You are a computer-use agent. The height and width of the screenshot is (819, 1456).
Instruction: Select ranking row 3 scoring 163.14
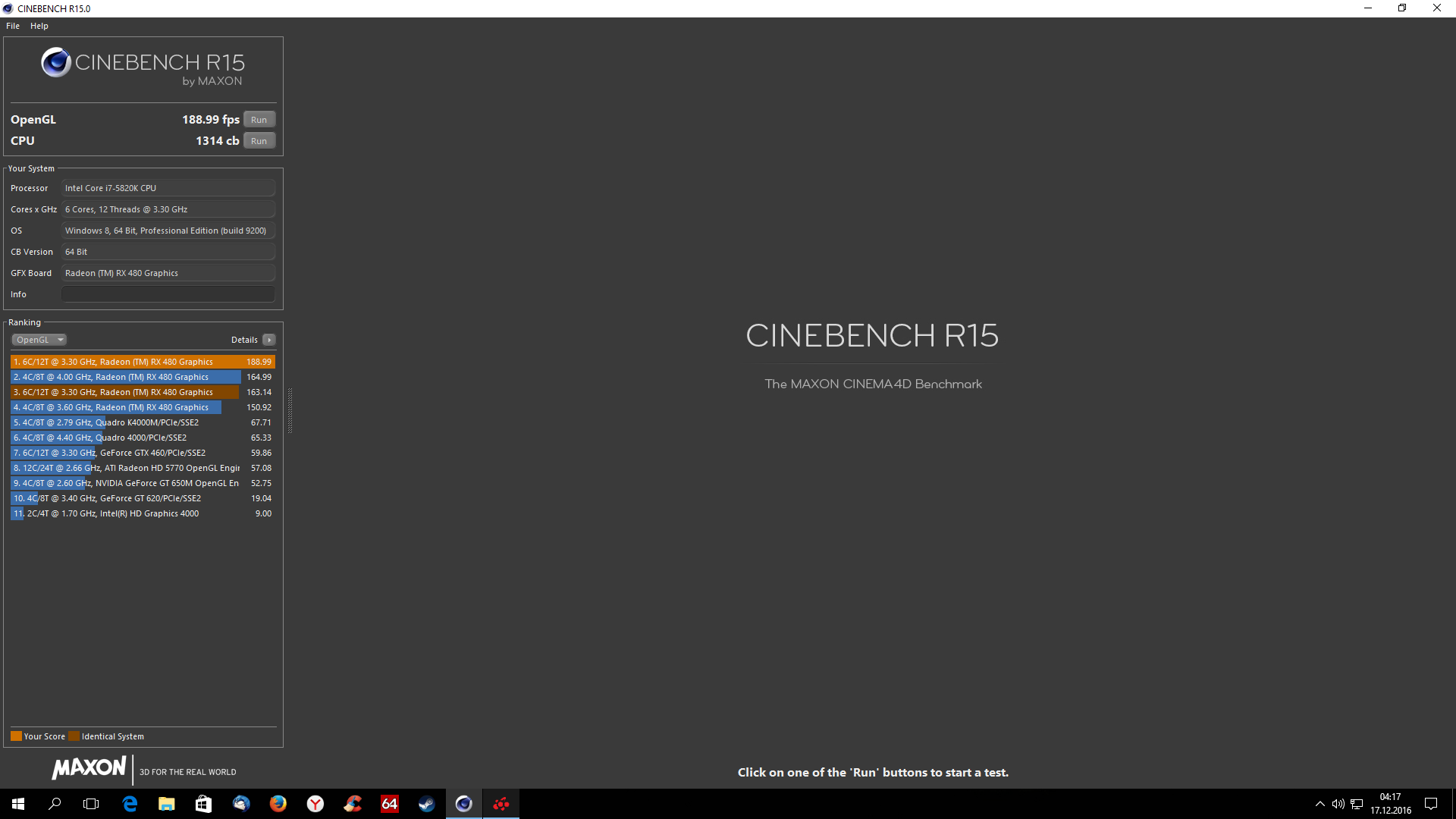(143, 392)
